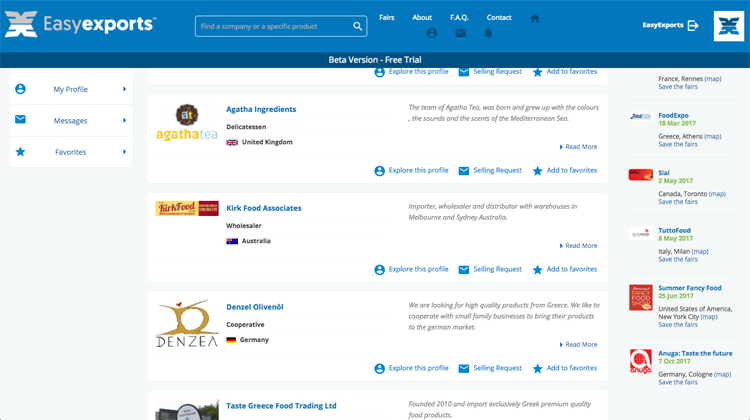Click the Kirk Food Associates selling request envelope icon
750x420 pixels.
463,270
